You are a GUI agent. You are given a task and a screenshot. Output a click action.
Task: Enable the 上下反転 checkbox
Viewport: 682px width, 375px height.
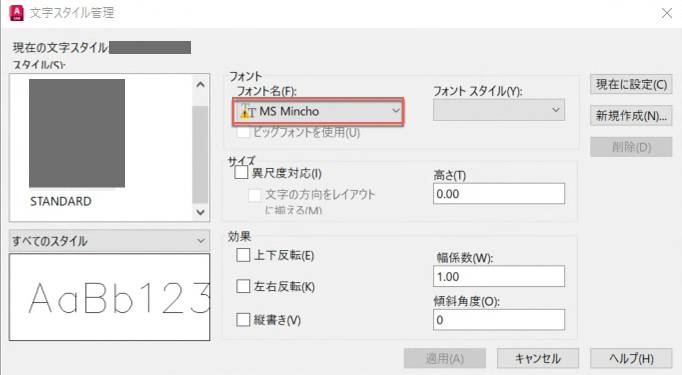point(243,255)
